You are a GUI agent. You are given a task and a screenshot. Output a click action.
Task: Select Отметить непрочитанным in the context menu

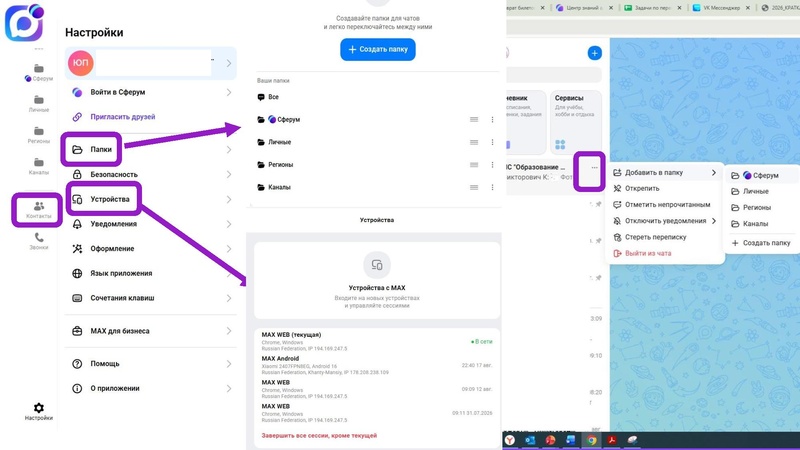(x=665, y=205)
